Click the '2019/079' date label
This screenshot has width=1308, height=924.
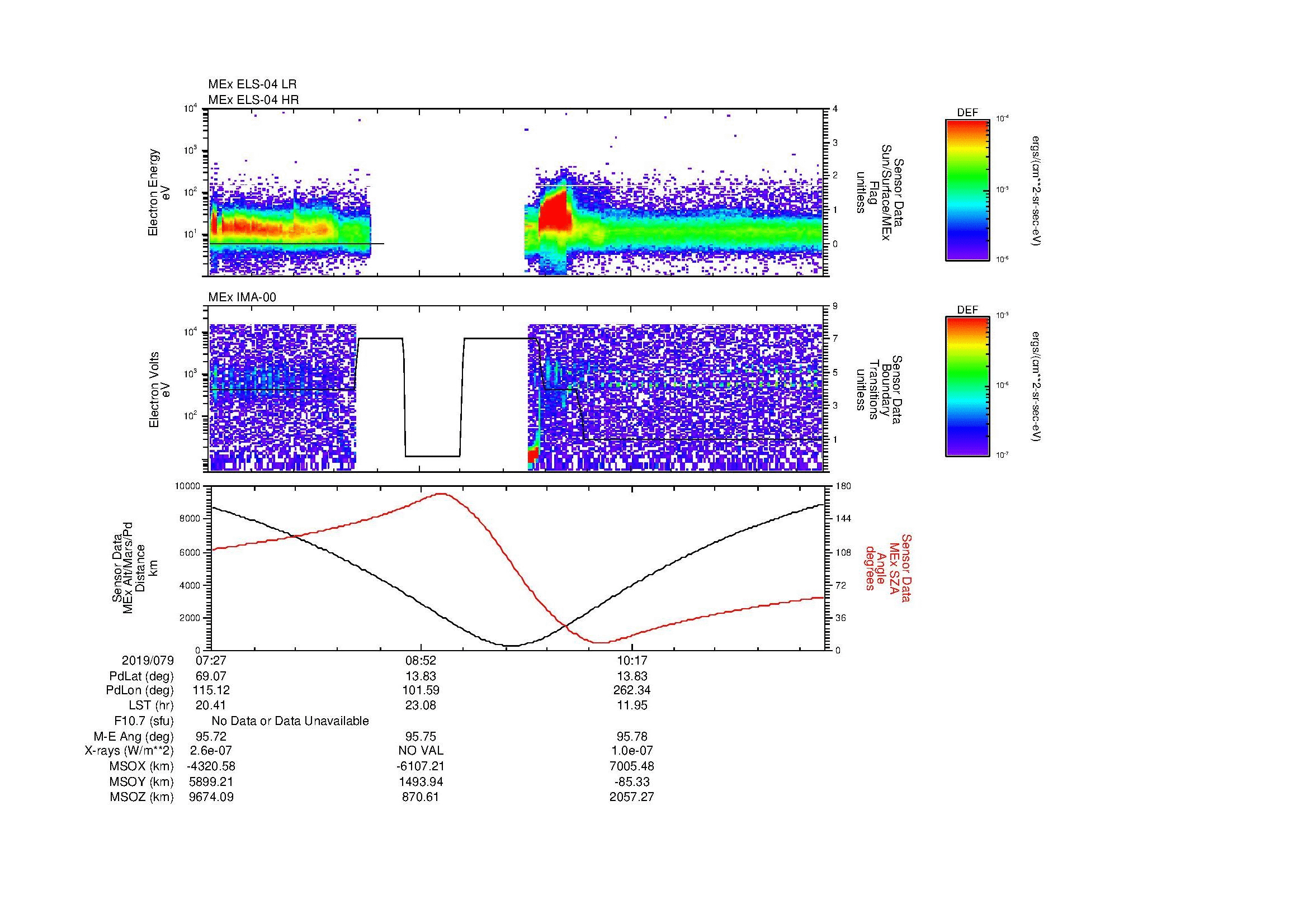(x=148, y=660)
